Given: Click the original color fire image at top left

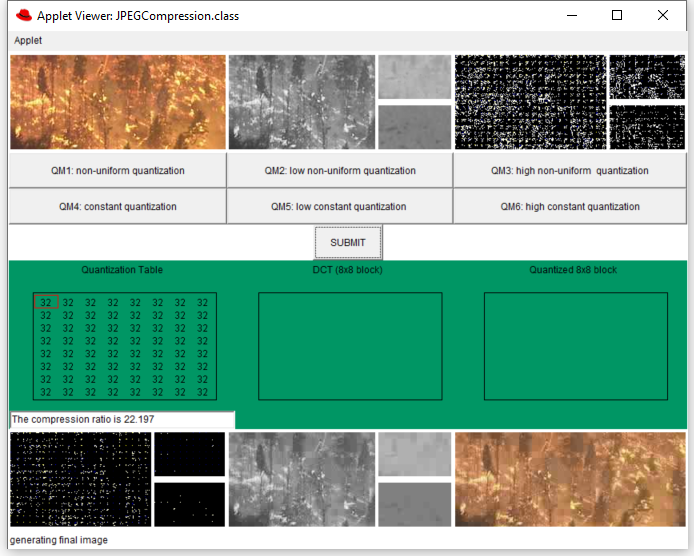Looking at the screenshot, I should pyautogui.click(x=118, y=102).
